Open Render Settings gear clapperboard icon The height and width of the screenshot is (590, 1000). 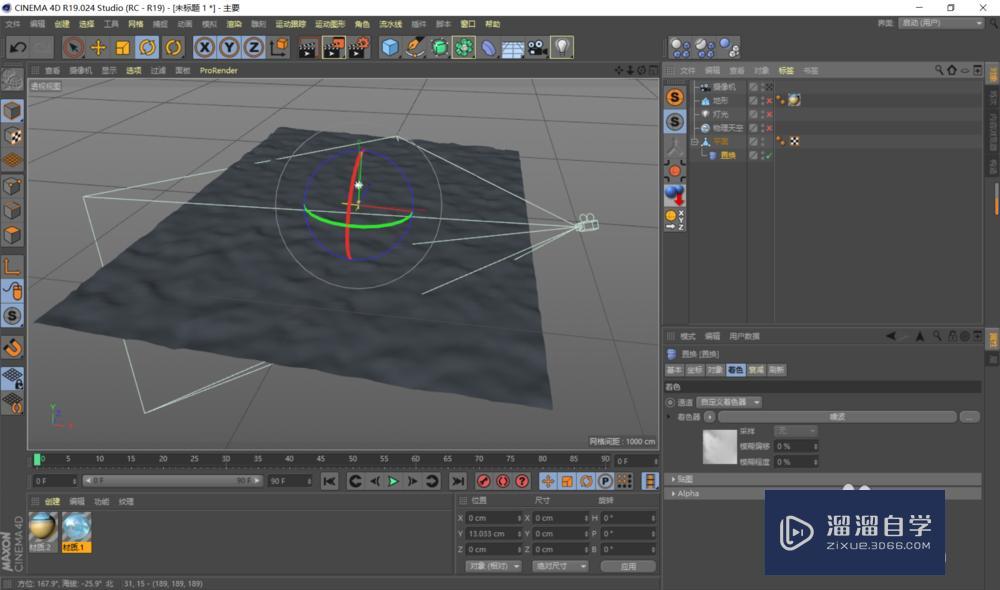pyautogui.click(x=359, y=47)
